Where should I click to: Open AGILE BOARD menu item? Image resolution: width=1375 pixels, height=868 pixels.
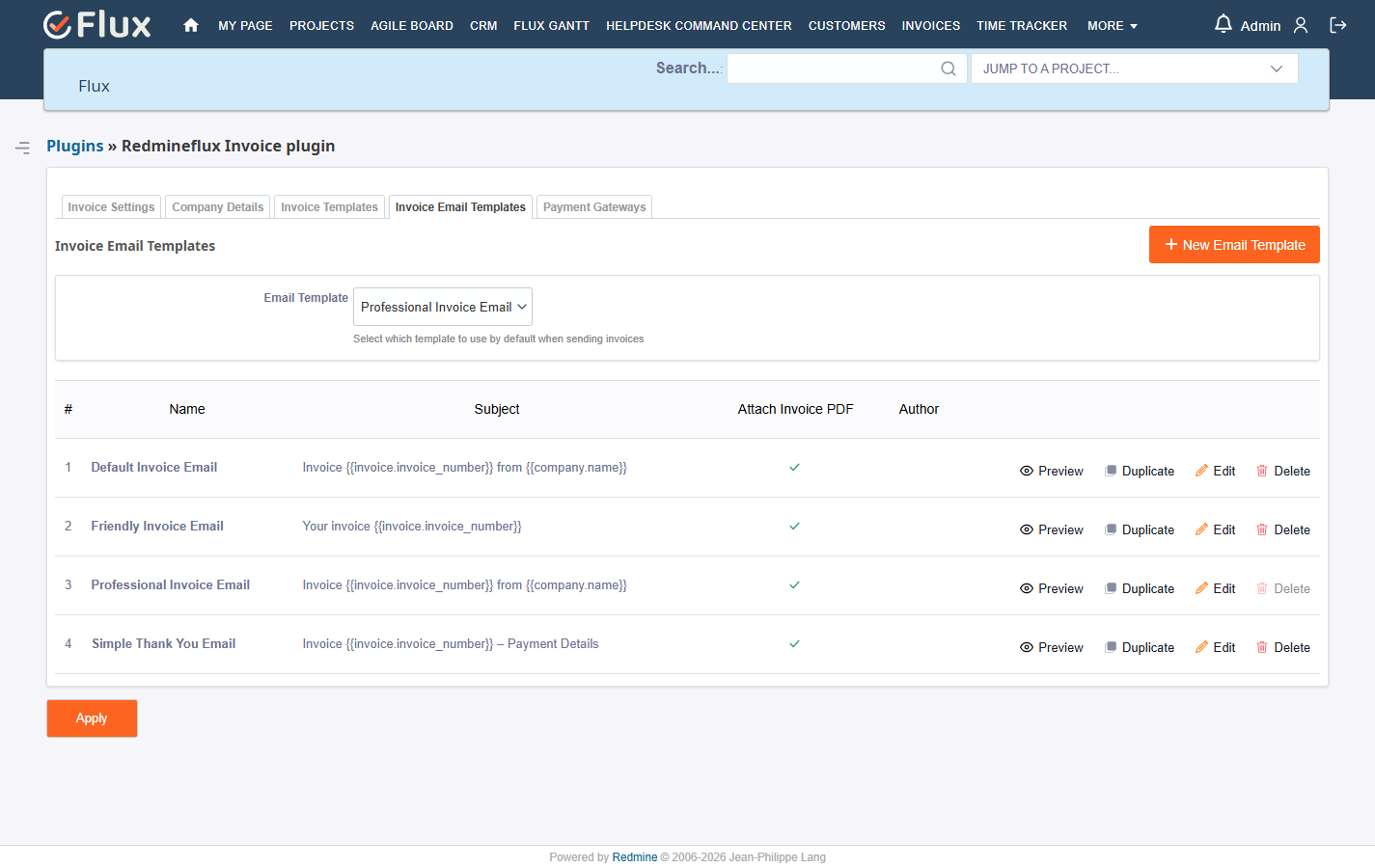pos(412,26)
